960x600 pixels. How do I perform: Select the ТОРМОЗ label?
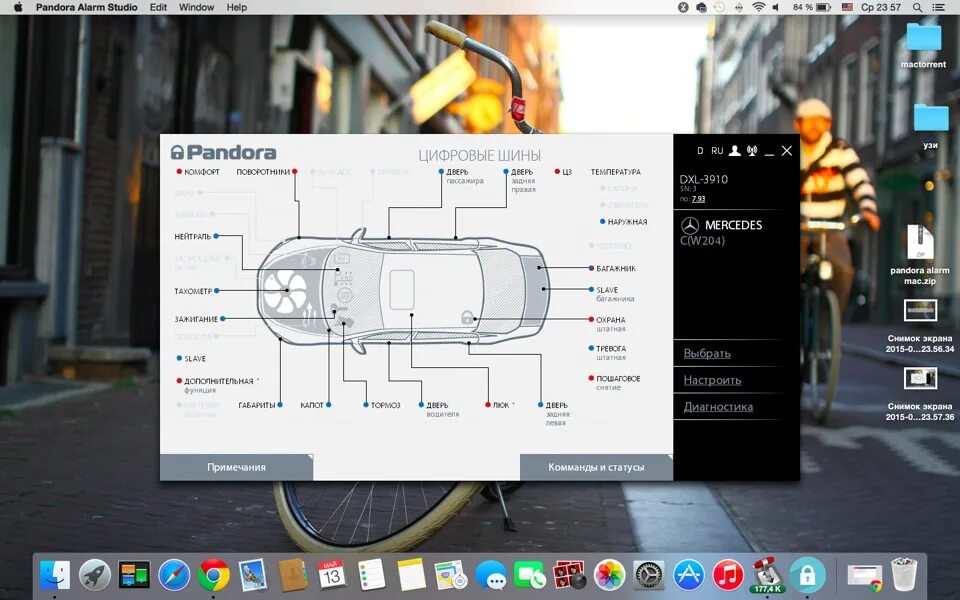tap(385, 405)
